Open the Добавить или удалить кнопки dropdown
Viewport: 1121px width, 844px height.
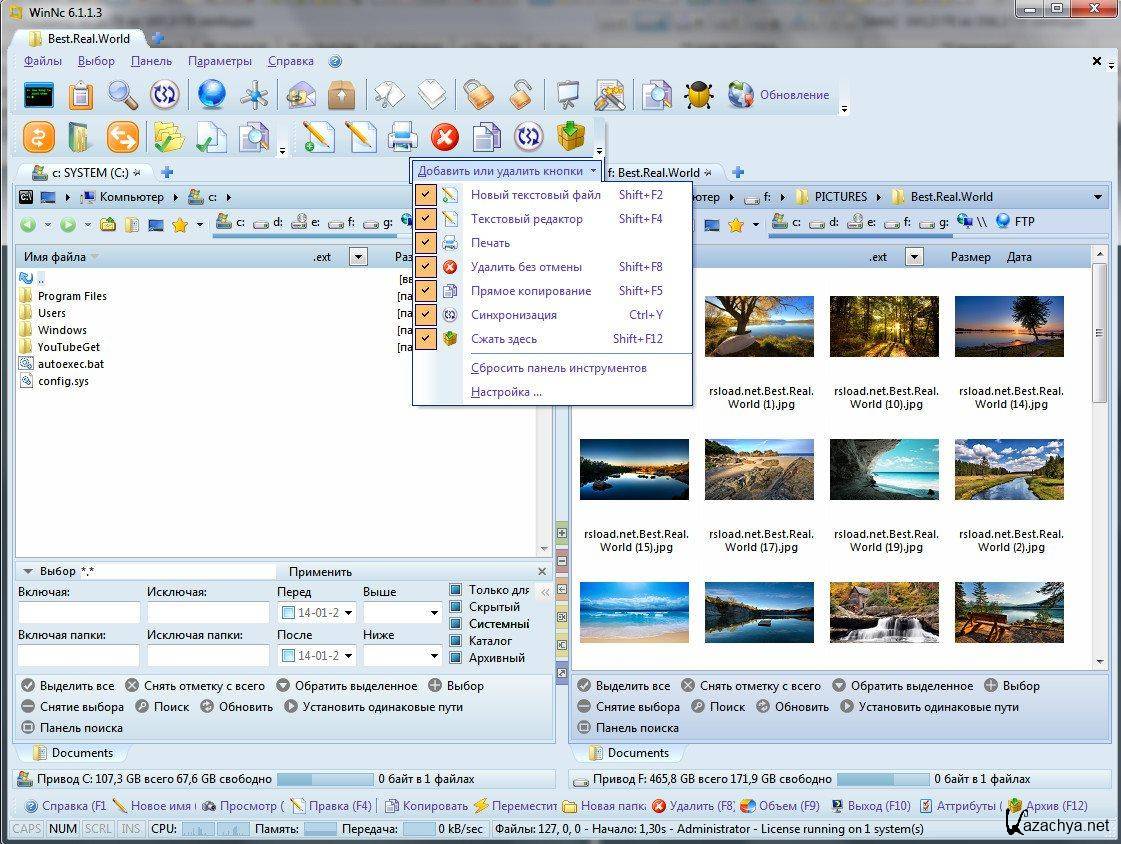506,171
